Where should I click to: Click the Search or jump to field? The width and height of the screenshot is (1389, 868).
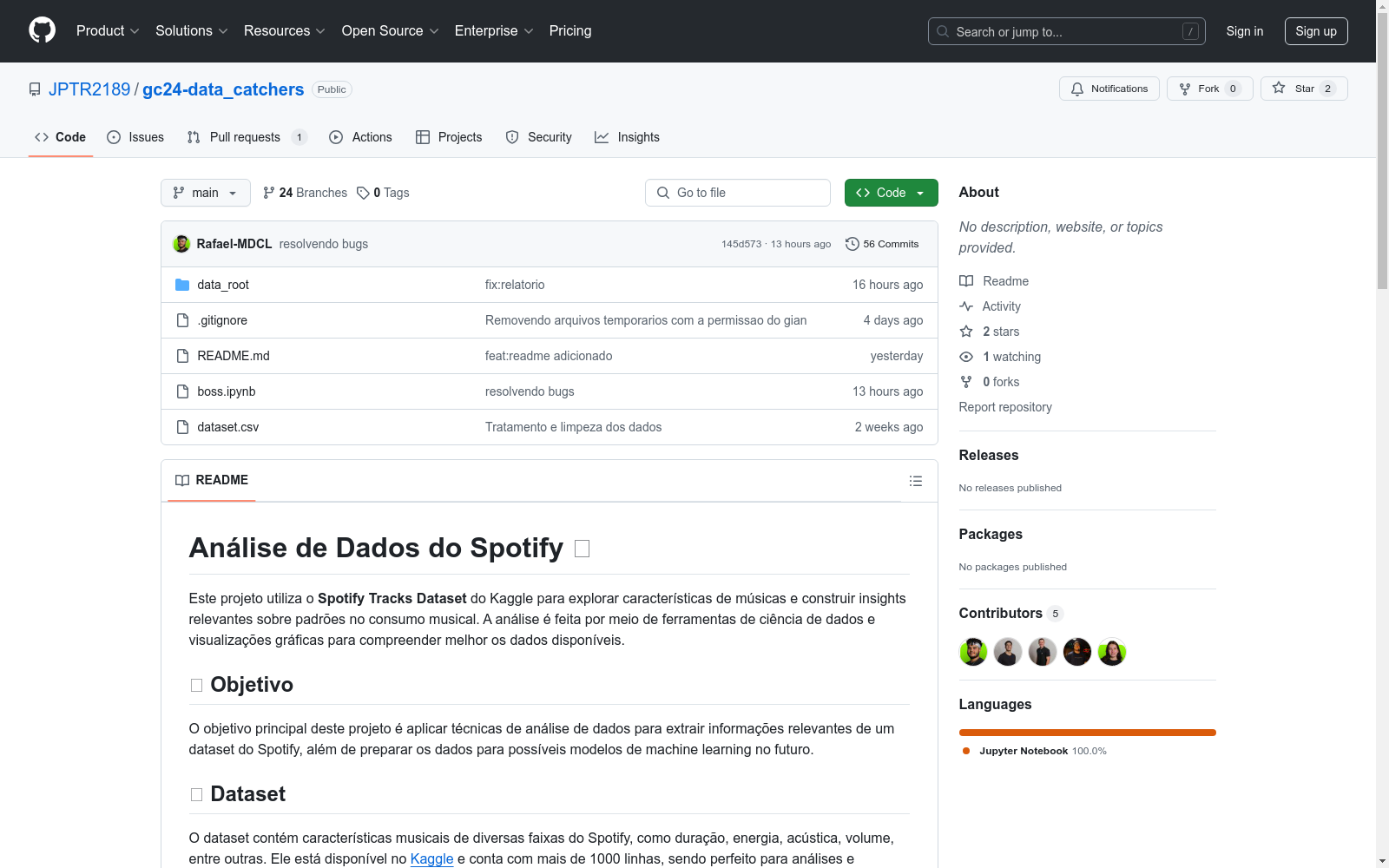pyautogui.click(x=1067, y=31)
